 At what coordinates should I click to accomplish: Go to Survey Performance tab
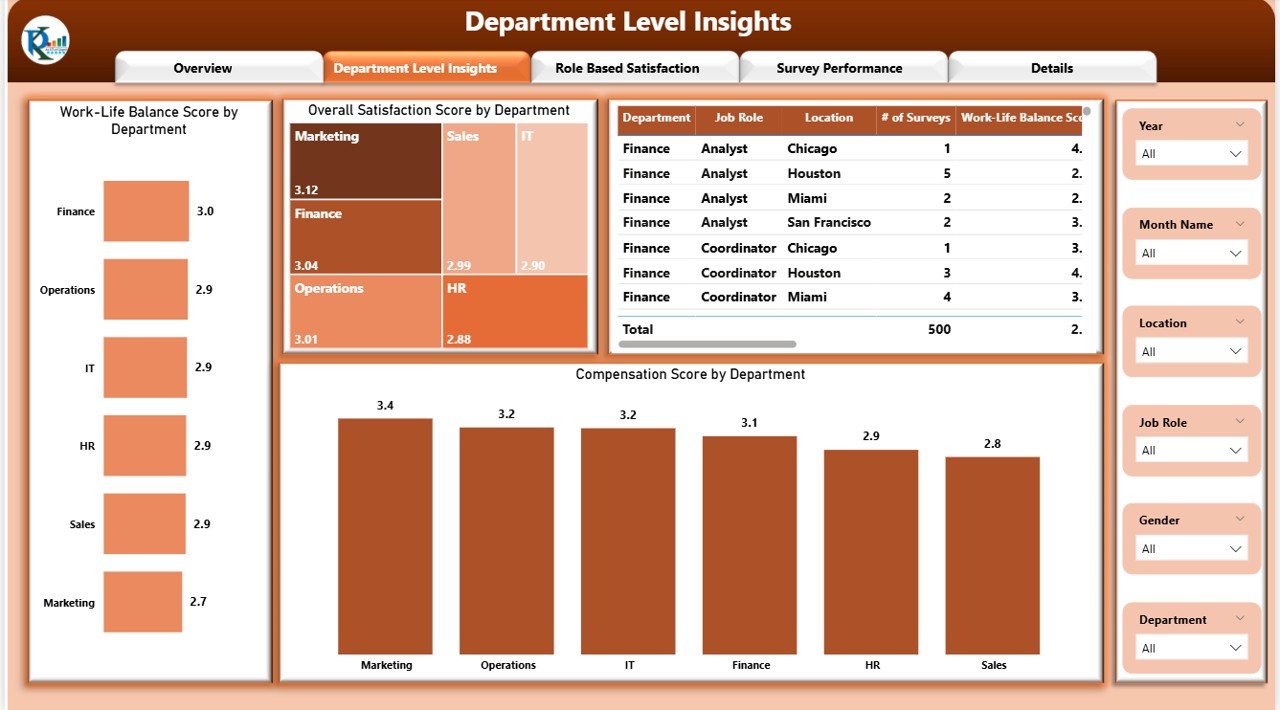[843, 68]
